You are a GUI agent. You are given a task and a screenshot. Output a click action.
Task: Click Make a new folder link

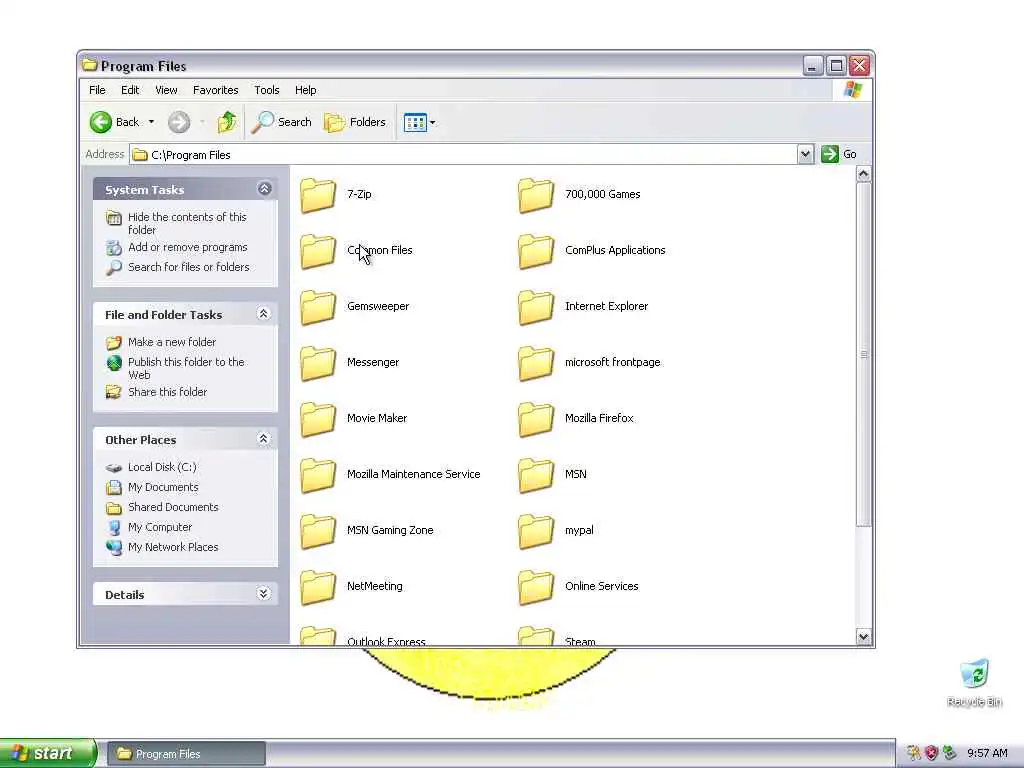[172, 342]
